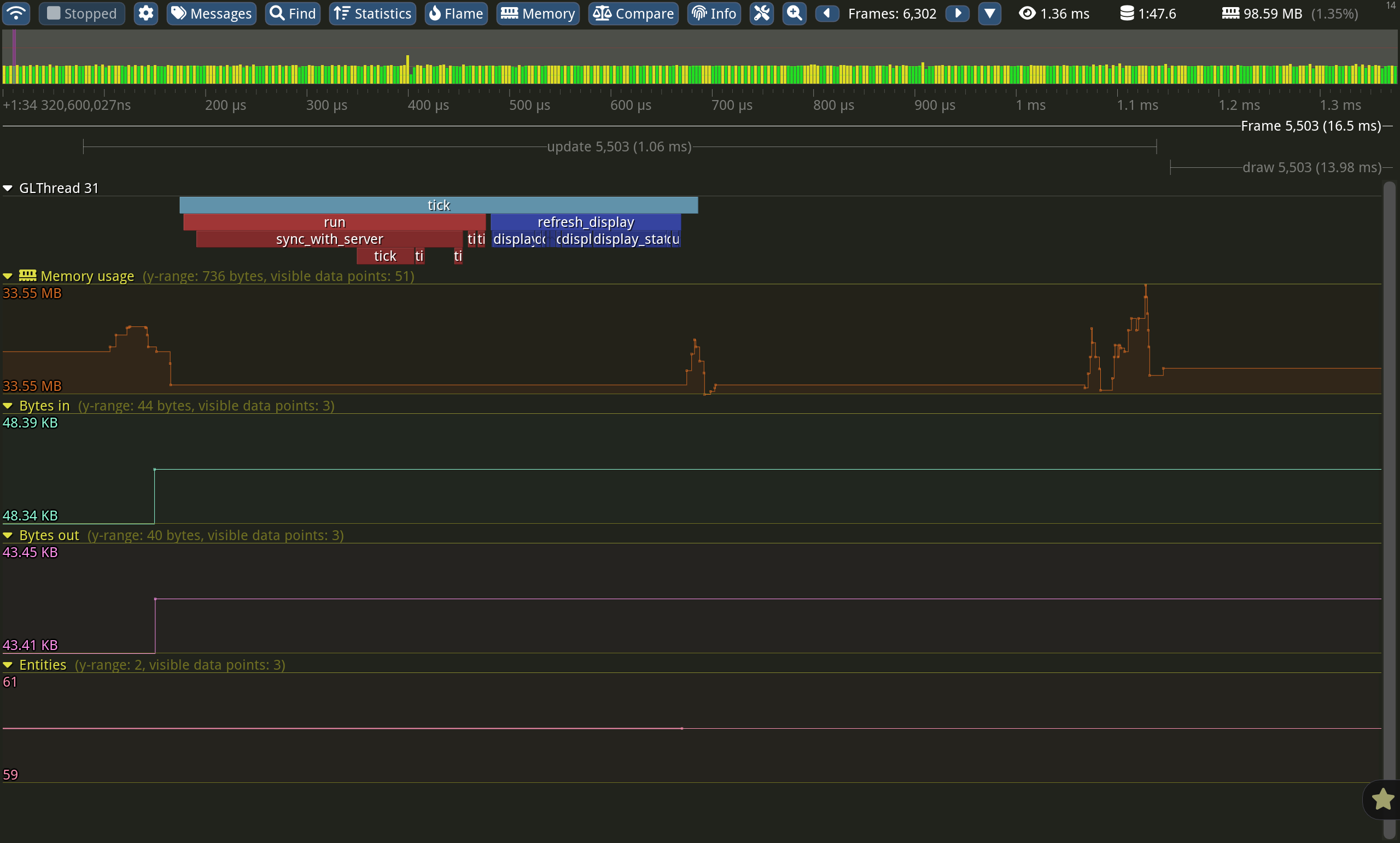Open the Statistics window
Viewport: 1400px width, 843px height.
pos(373,13)
